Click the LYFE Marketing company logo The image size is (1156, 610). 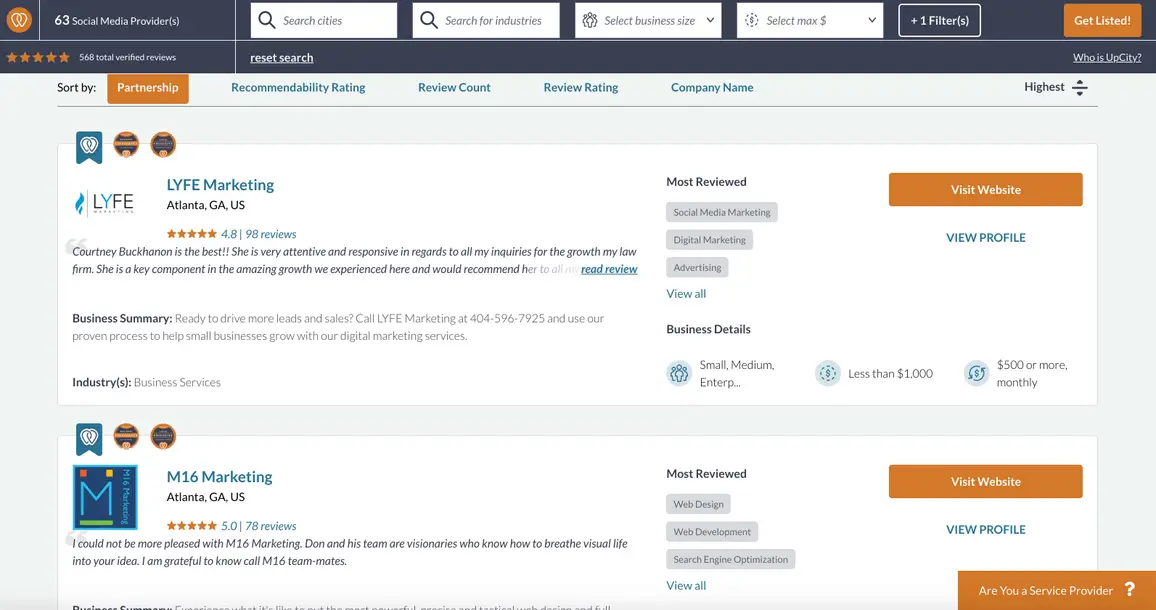coord(105,203)
